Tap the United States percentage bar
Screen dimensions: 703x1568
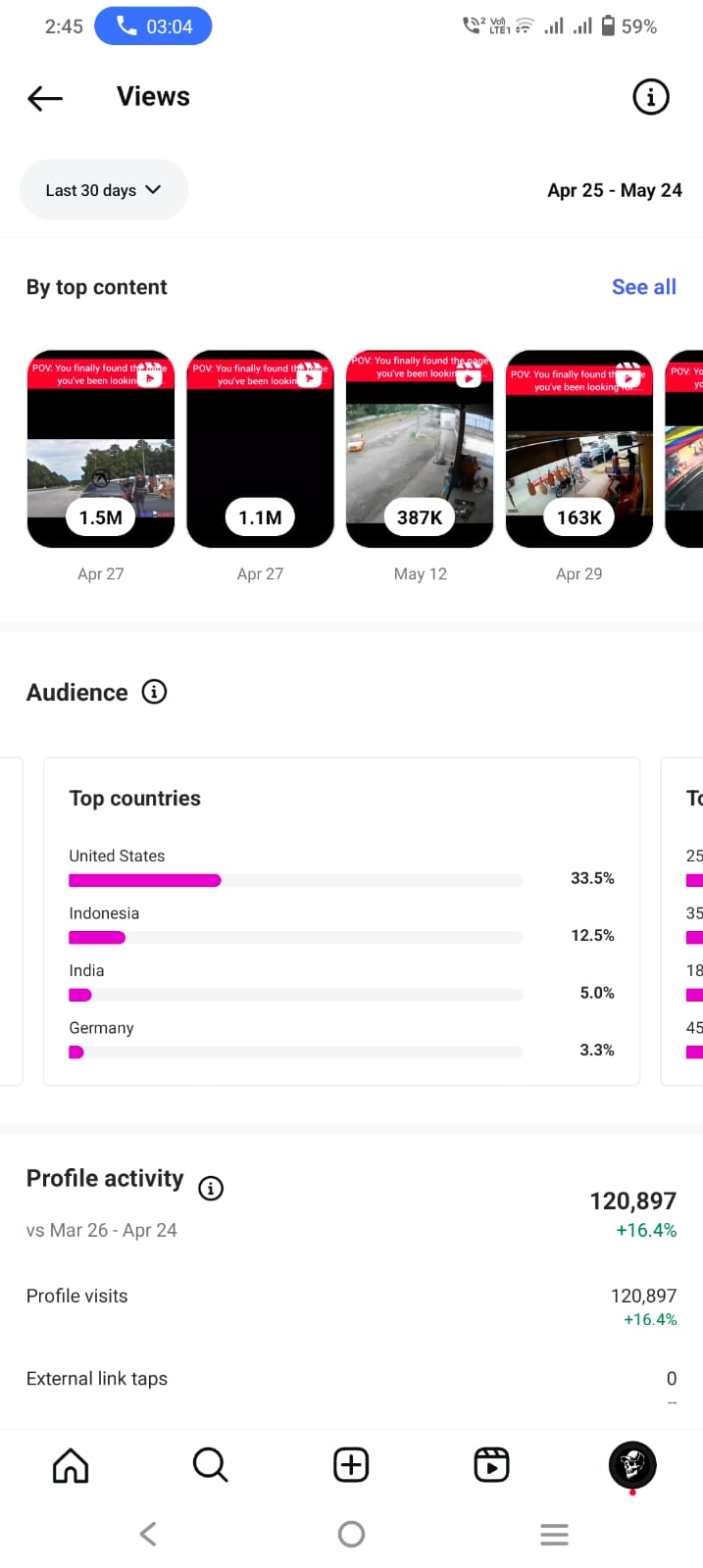[295, 880]
